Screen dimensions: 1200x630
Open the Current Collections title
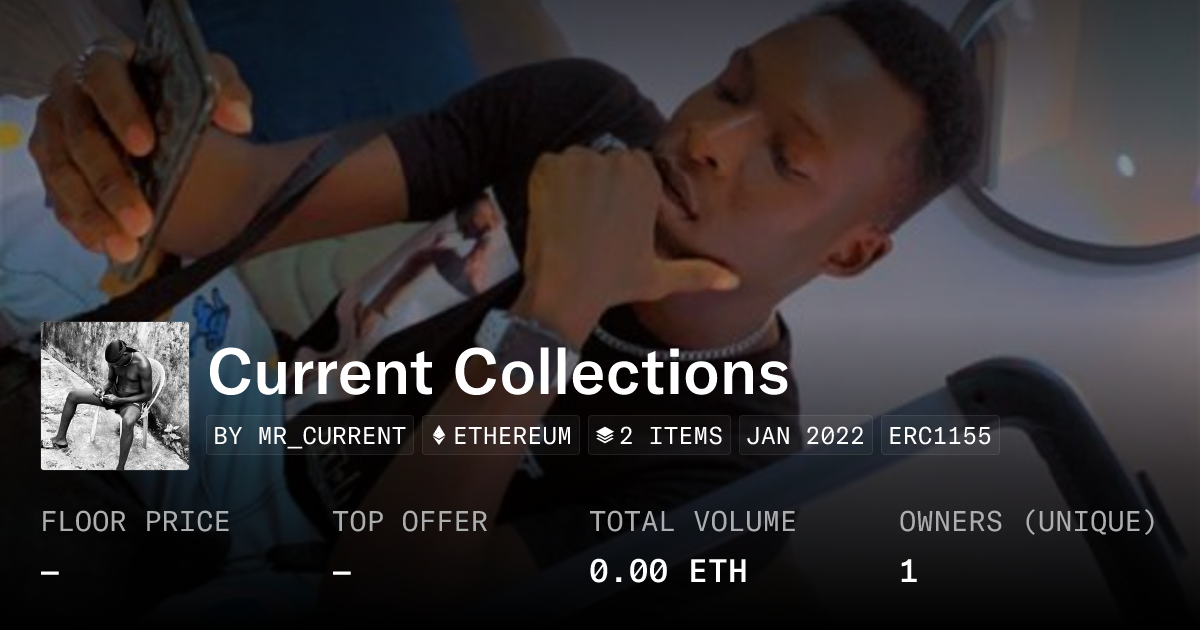pos(498,372)
